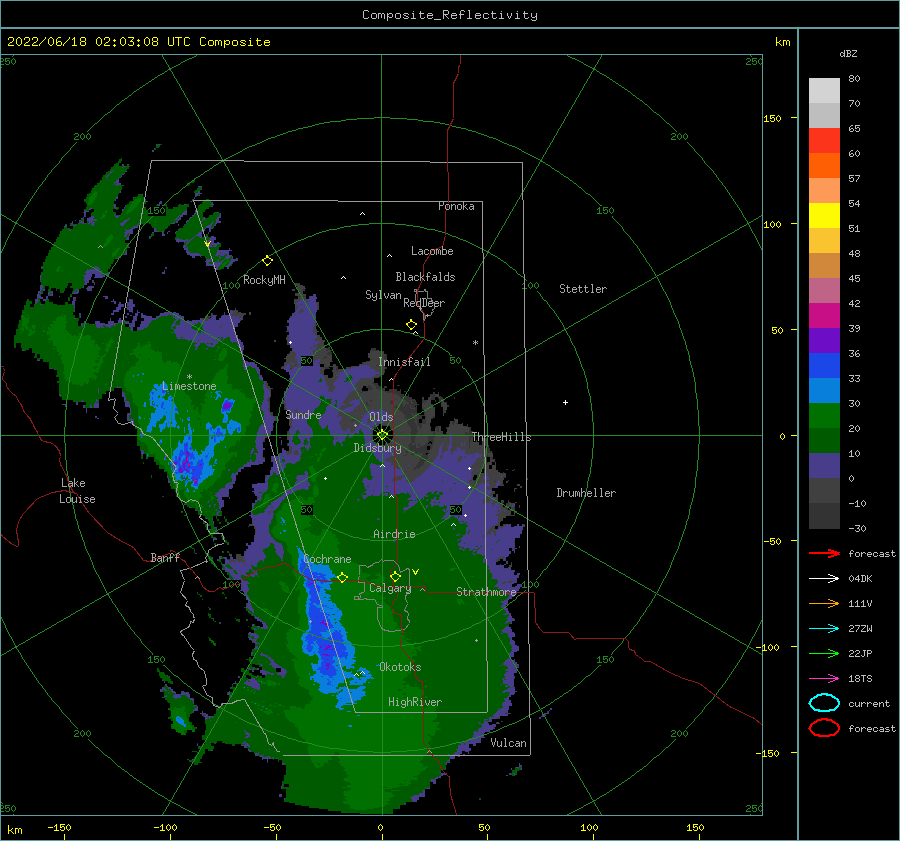Click the yellow radar site marker at Olds
The width and height of the screenshot is (900, 841).
click(382, 435)
